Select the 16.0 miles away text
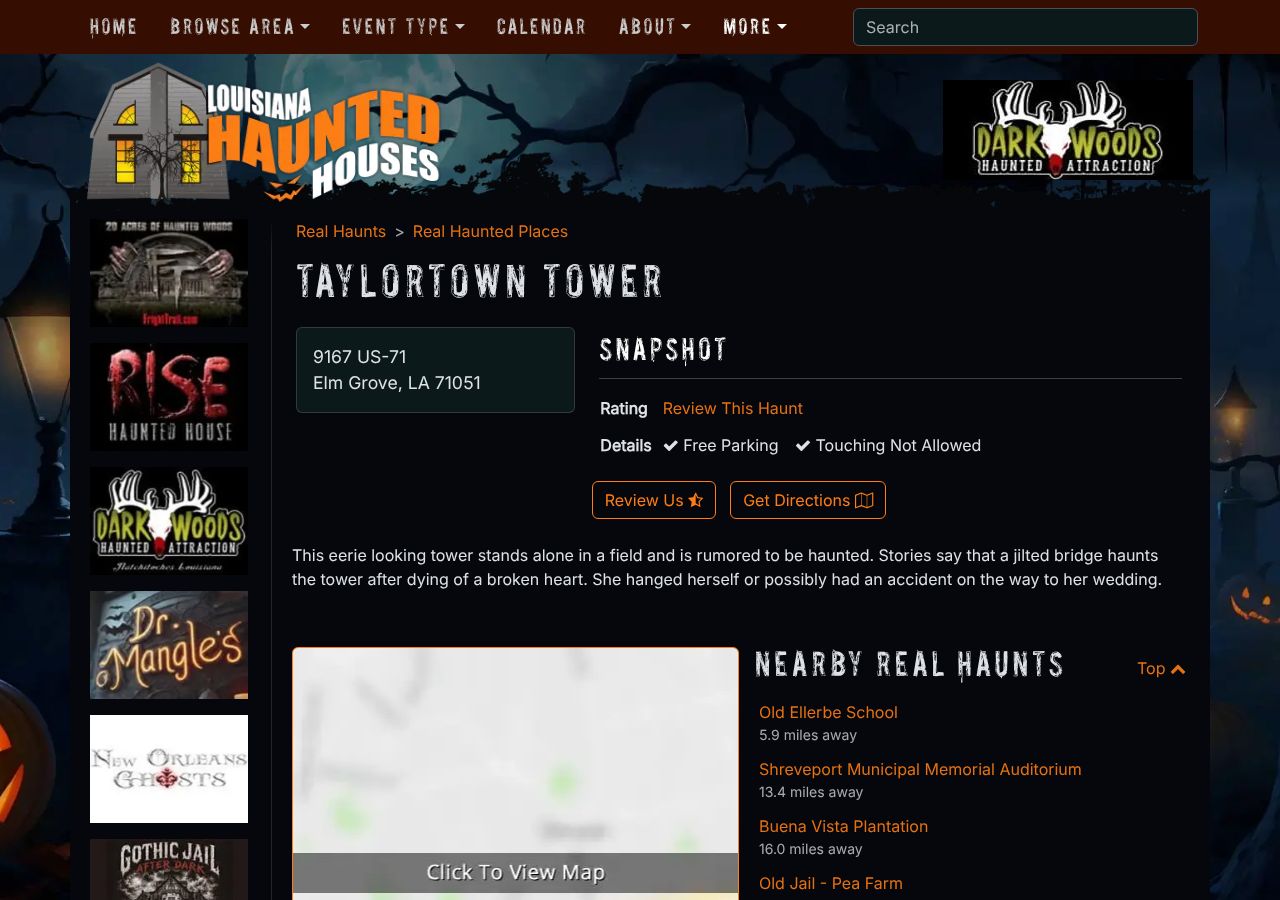Screen dimensions: 1280x900 [x=811, y=849]
